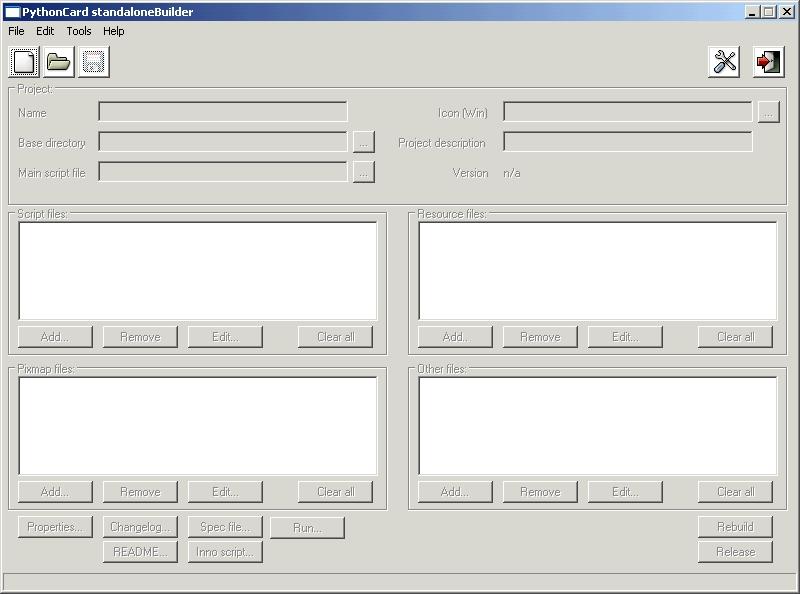Click Clear all under Resource files
800x594 pixels.
pos(735,337)
